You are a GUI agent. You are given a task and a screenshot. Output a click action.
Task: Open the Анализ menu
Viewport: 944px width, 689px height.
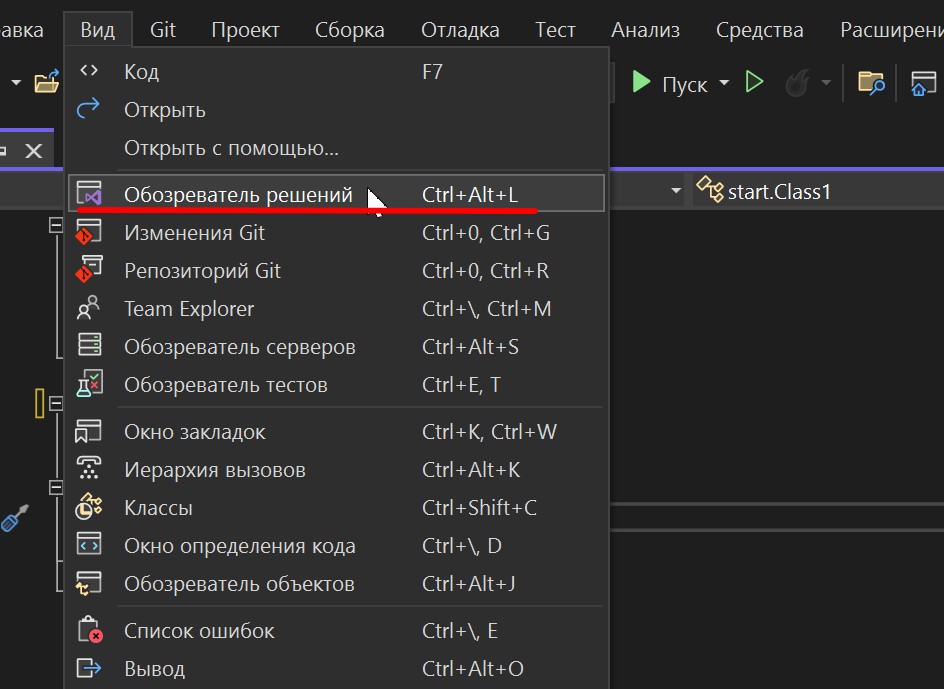[645, 30]
